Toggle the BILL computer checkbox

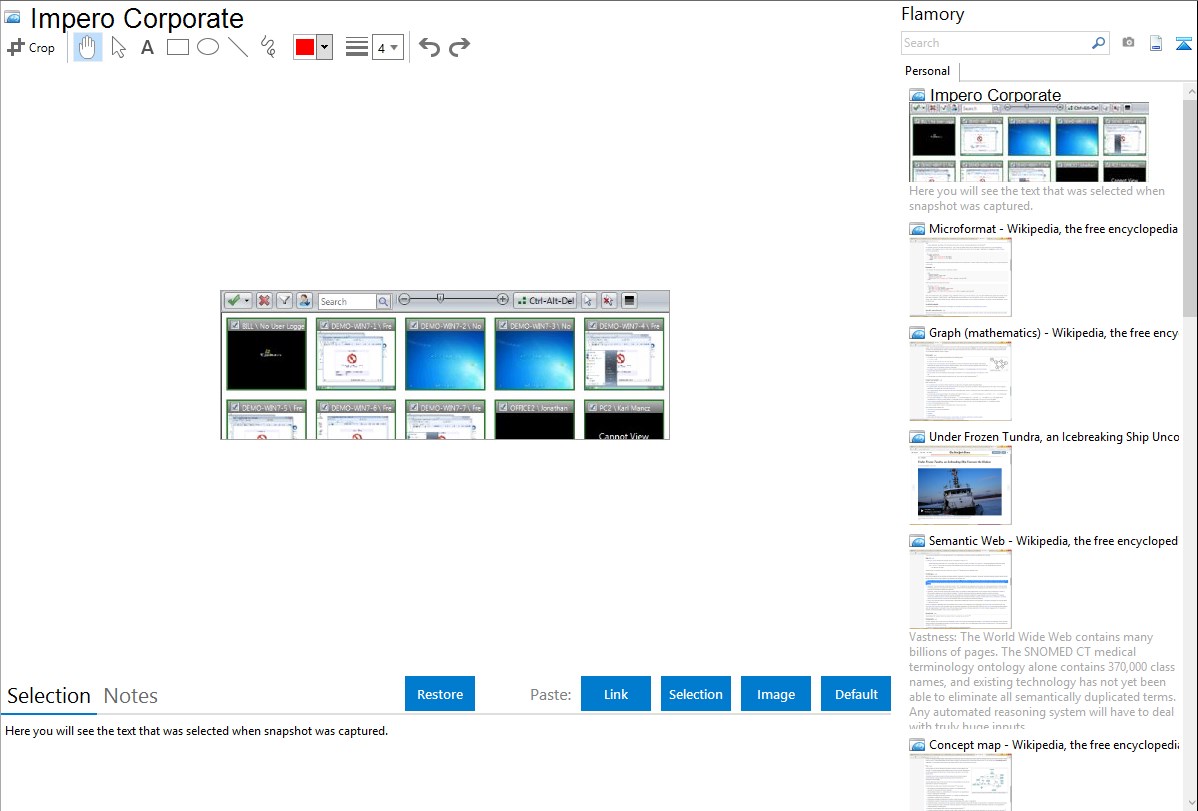tap(235, 326)
